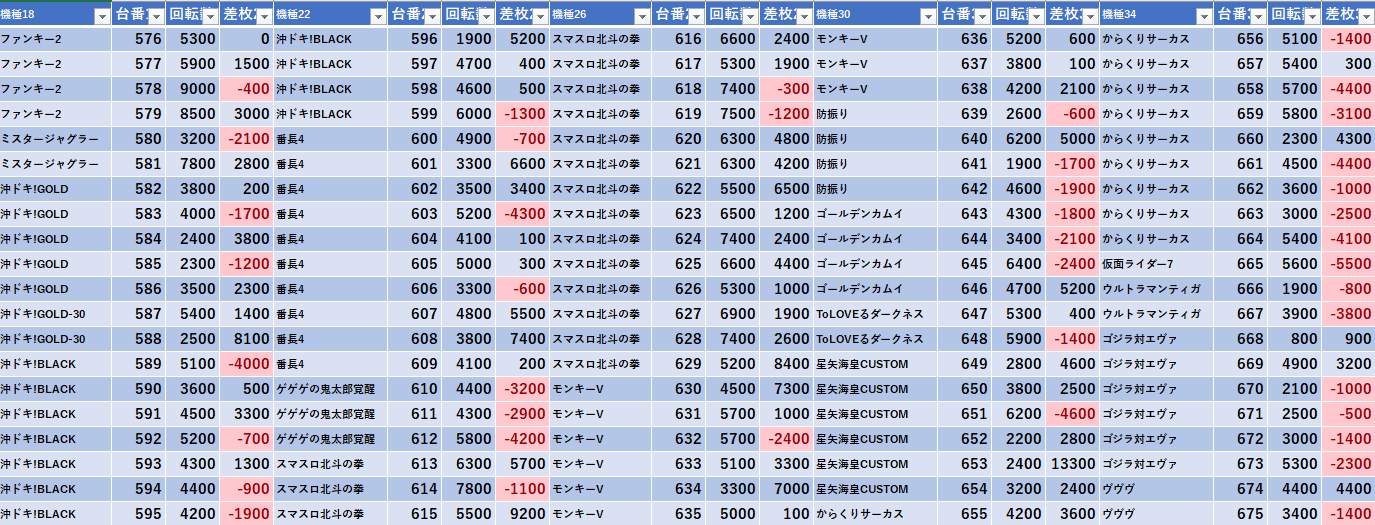Open the 機種18 column filter dropdown
Screen dimensions: 1375x525
(x=102, y=16)
